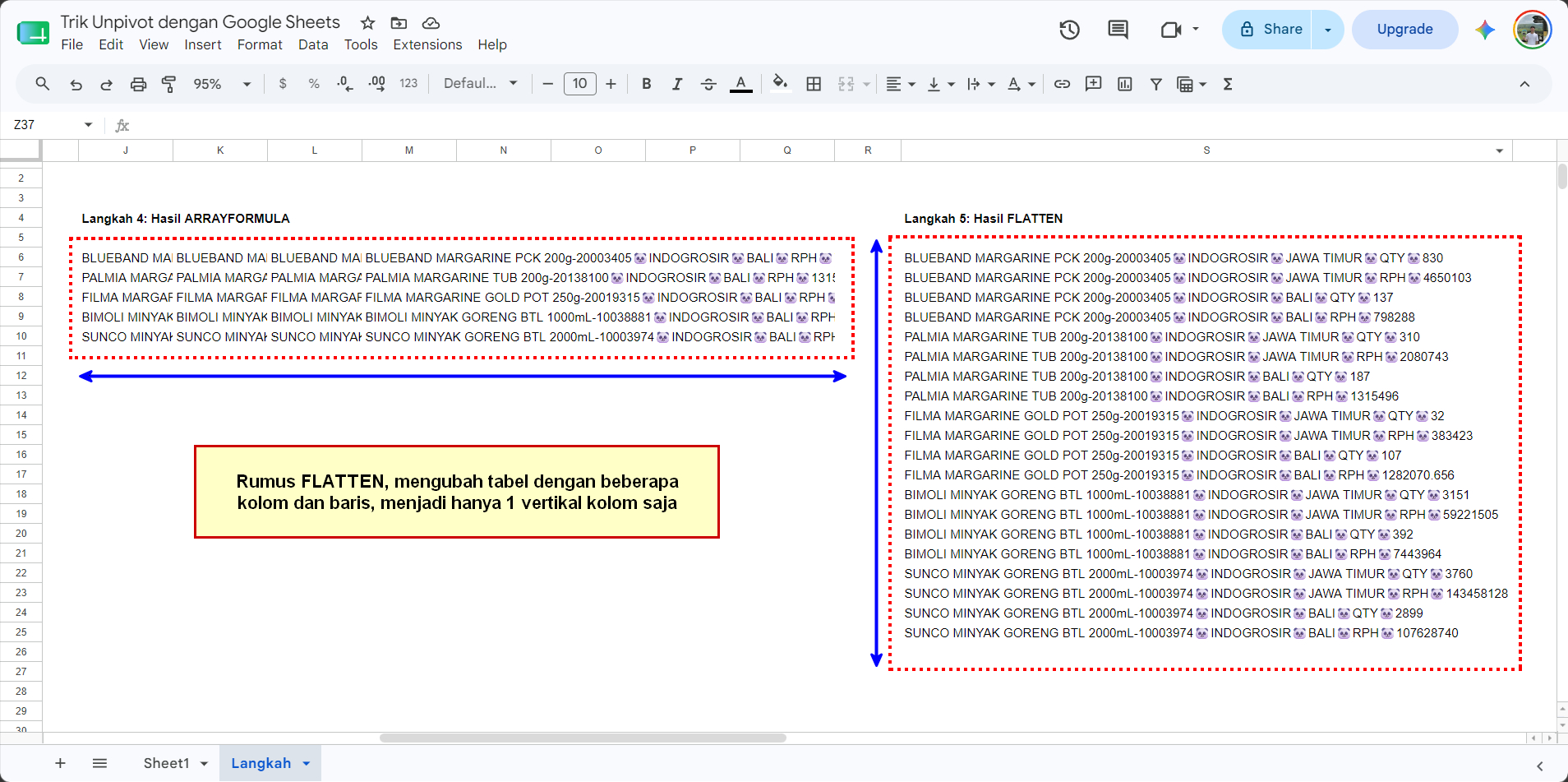Open Gemini sparkle assistant
This screenshot has height=782, width=1568.
(1485, 30)
